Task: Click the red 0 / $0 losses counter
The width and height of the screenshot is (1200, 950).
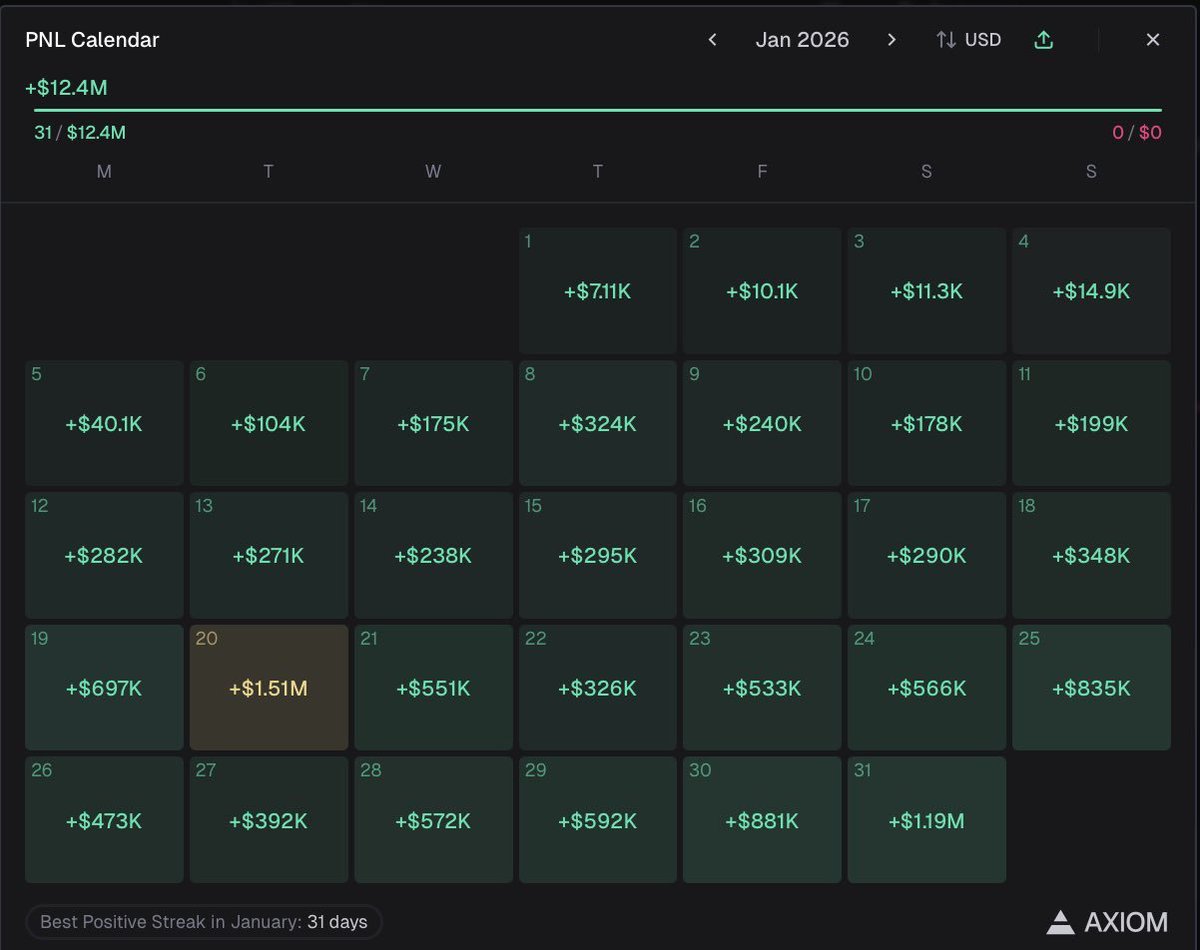Action: point(1135,131)
